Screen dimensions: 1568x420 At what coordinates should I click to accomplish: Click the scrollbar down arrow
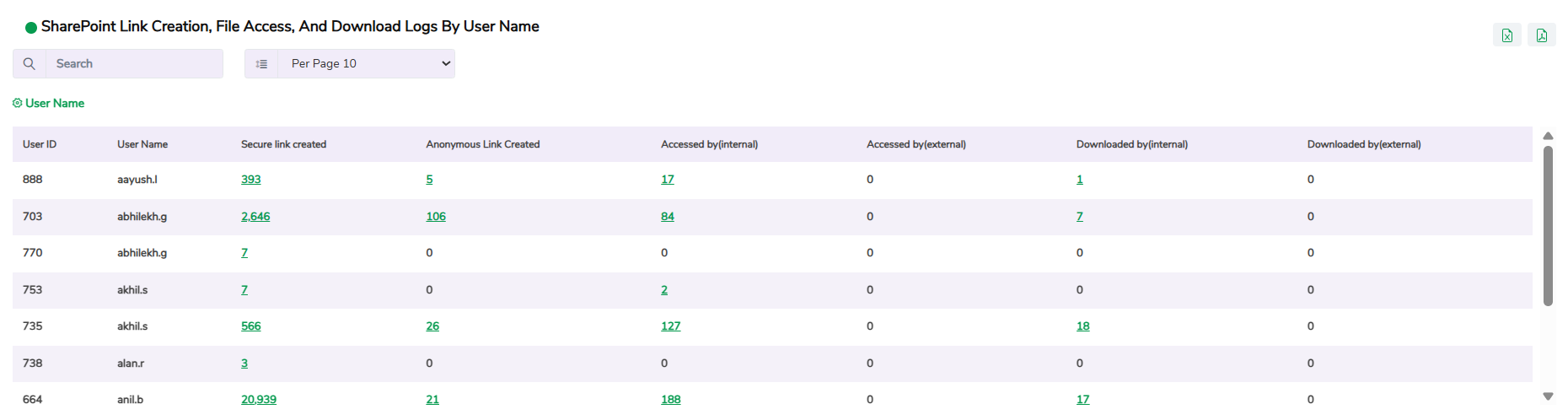point(1548,396)
